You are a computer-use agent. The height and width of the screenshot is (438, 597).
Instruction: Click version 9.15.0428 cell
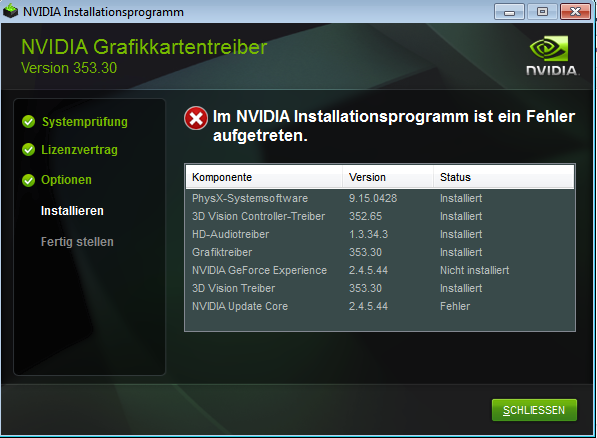point(373,198)
